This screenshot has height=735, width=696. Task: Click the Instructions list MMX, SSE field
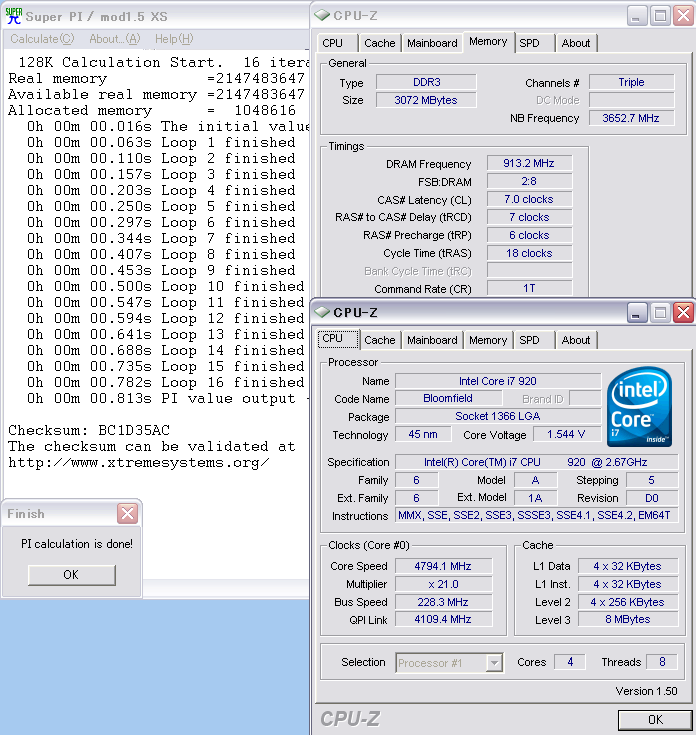point(536,515)
